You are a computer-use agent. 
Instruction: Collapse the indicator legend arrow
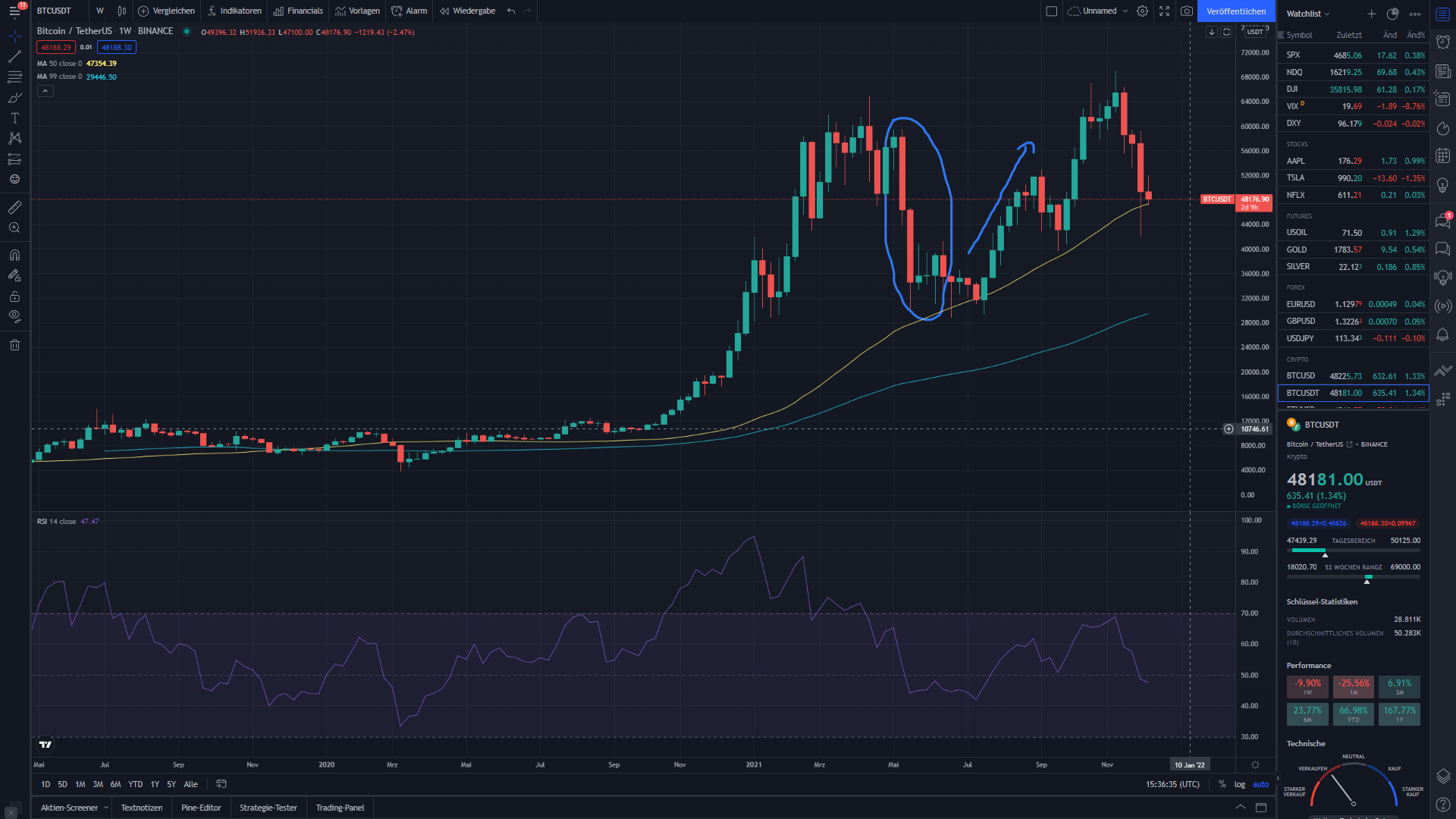(x=45, y=91)
